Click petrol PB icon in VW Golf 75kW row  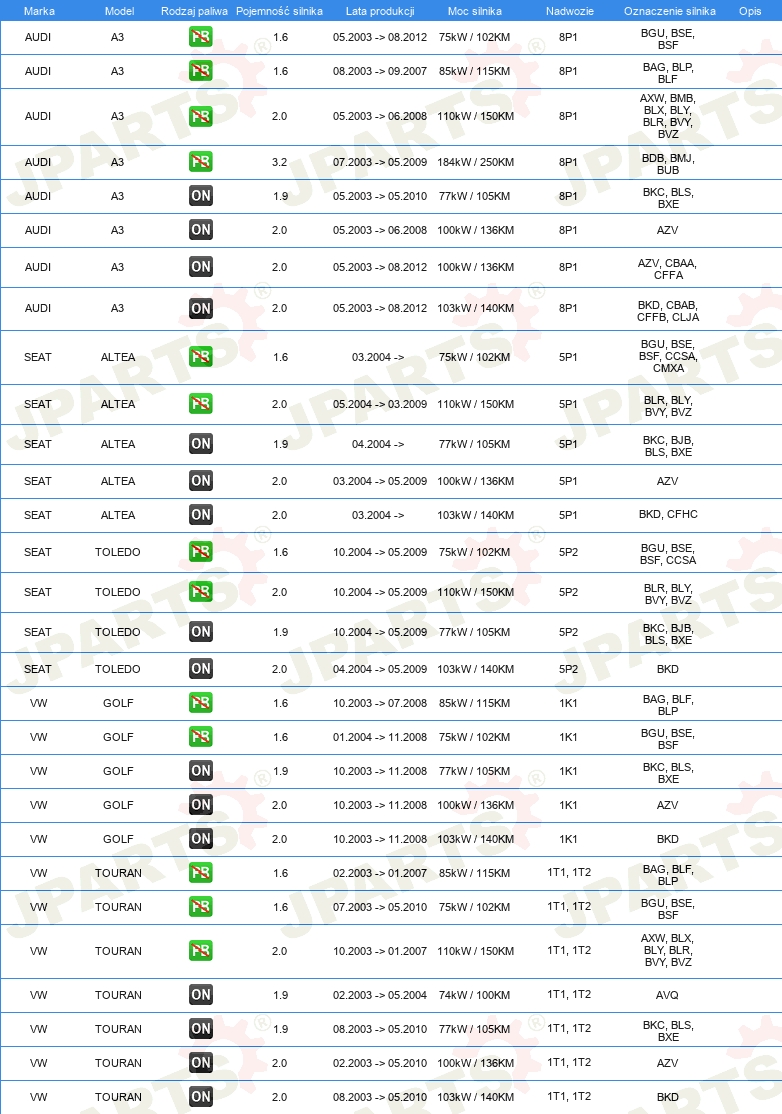pos(201,737)
